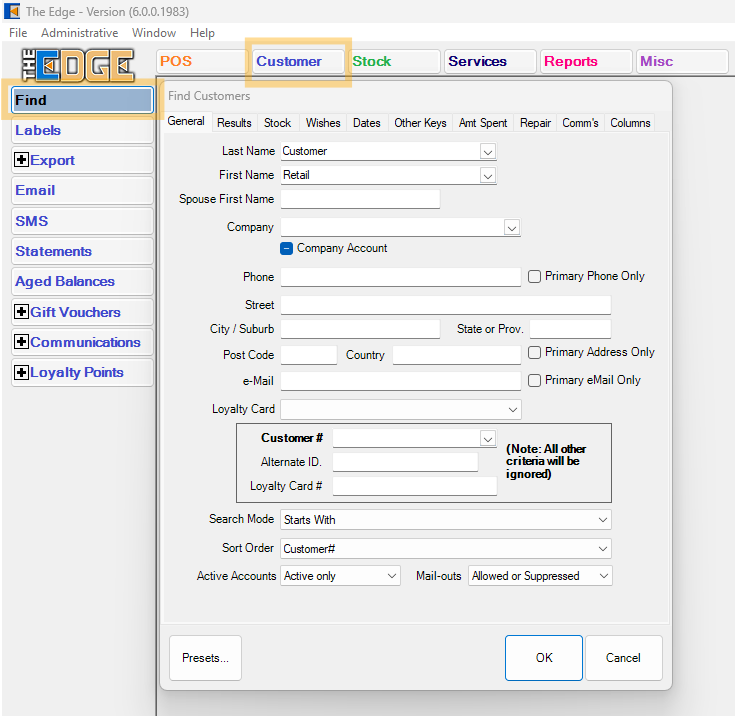This screenshot has width=735, height=716.
Task: Select the Amt Spent tab
Action: (x=483, y=123)
